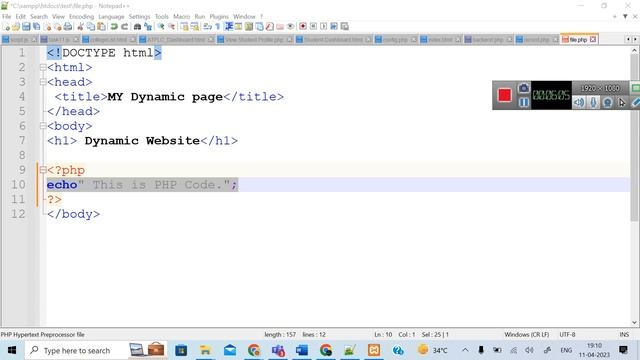Screen dimensions: 640x360
Task: Click the UTF-8 encoding status entry
Action: pos(567,335)
